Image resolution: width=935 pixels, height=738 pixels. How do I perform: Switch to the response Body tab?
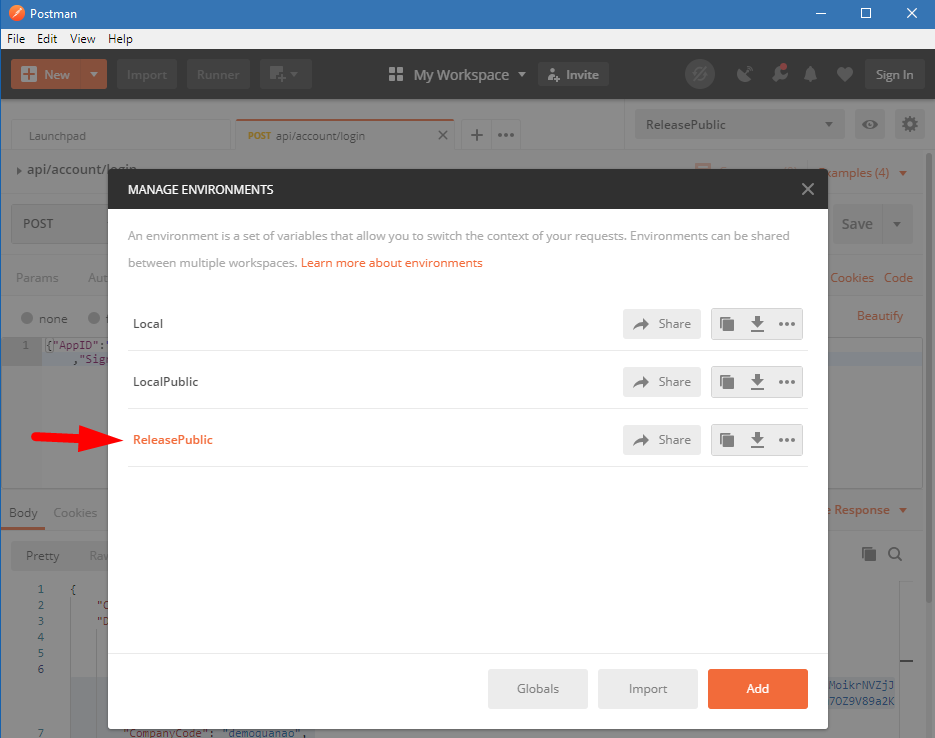[23, 513]
